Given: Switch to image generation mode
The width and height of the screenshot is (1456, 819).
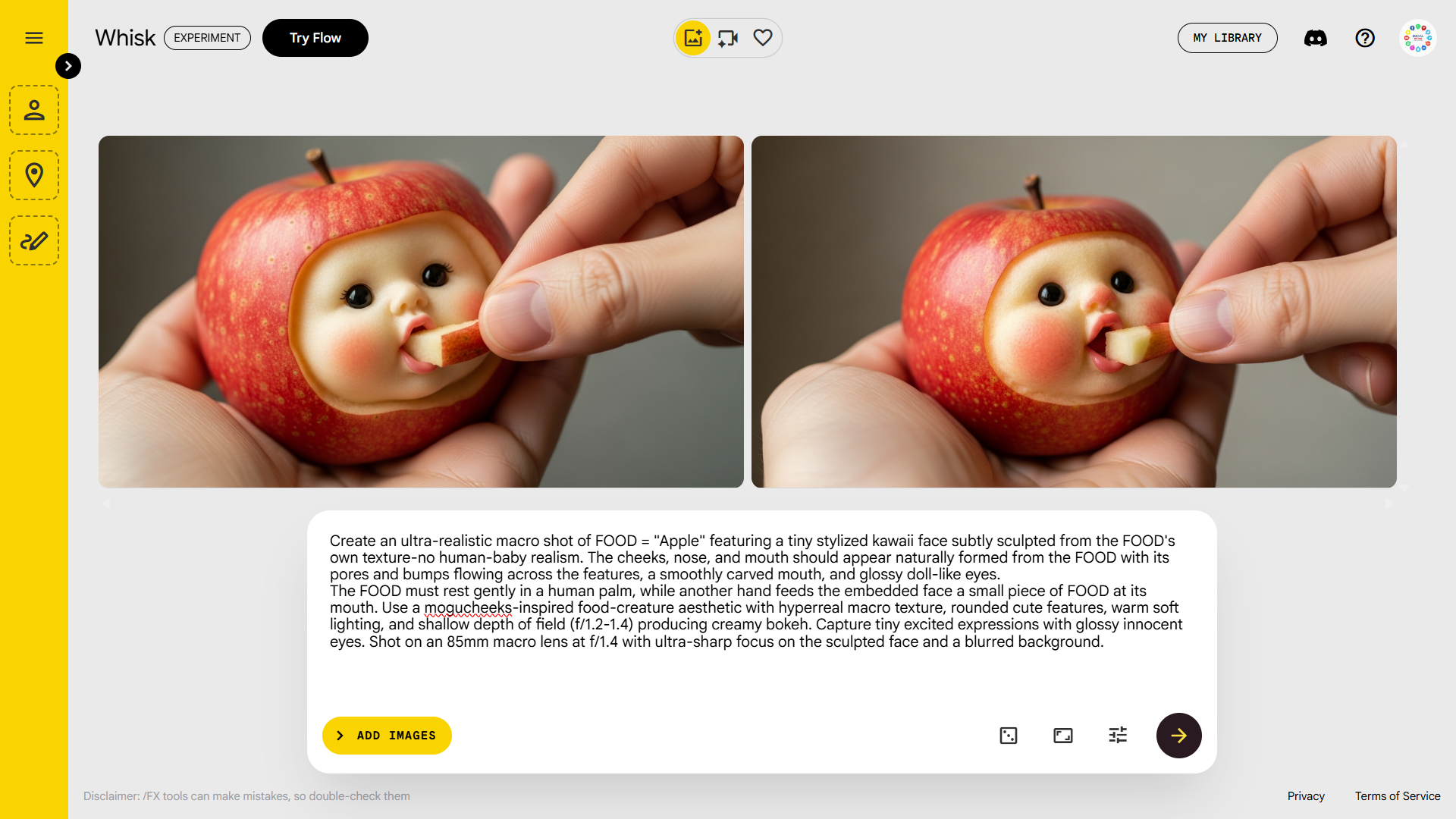Looking at the screenshot, I should [693, 38].
